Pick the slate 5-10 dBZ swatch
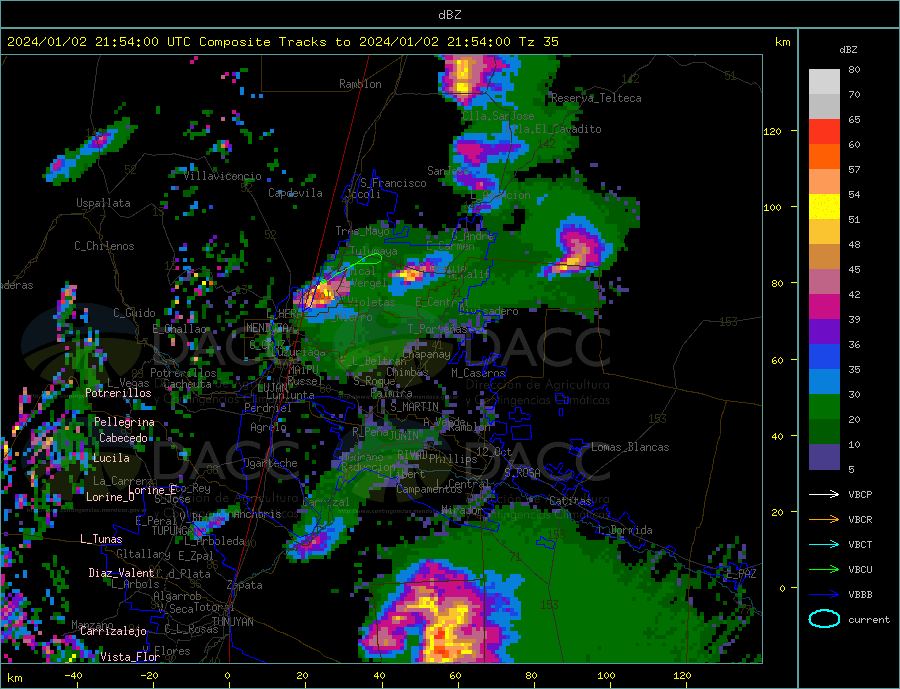 coord(824,457)
